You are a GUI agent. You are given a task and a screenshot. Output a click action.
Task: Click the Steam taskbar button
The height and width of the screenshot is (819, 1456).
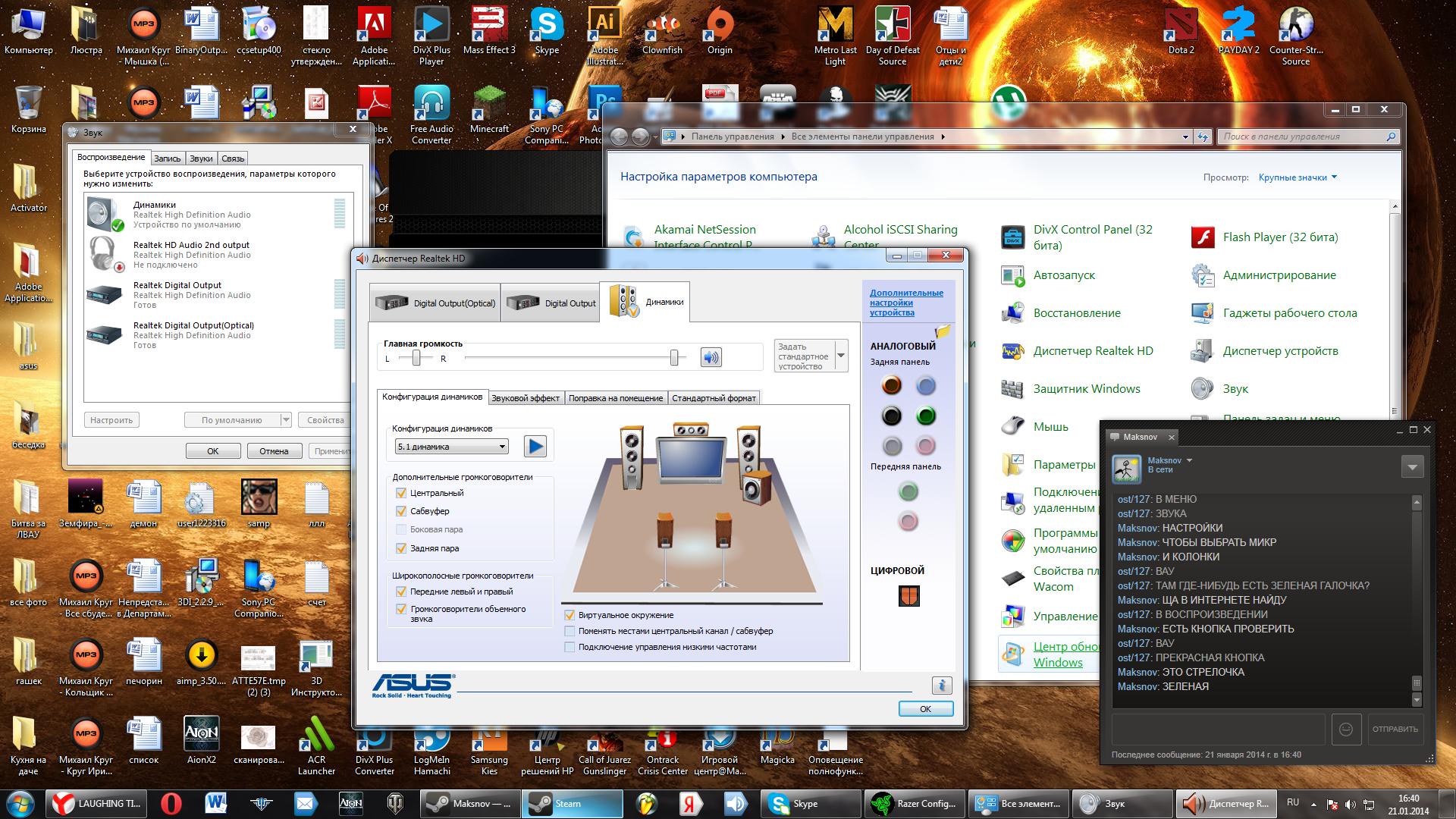pyautogui.click(x=573, y=803)
